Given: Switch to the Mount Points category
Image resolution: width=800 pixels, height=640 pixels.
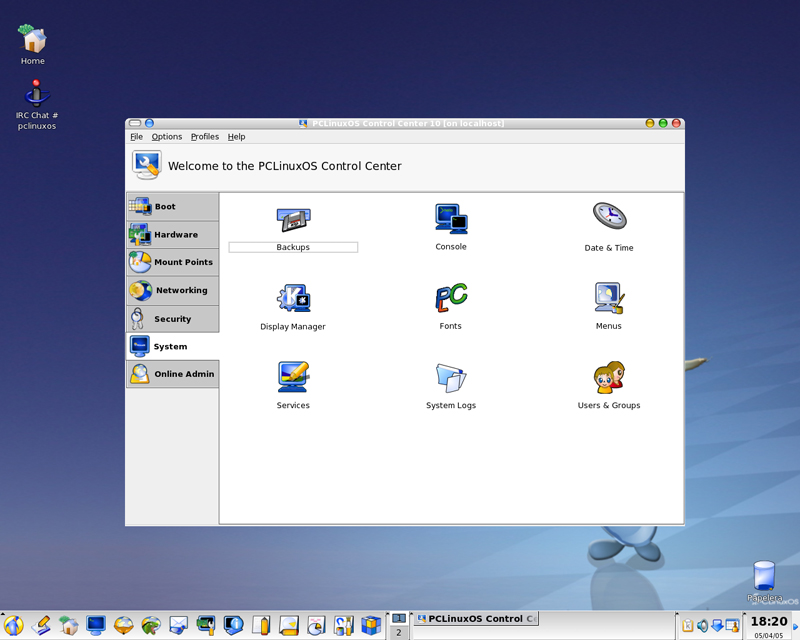Looking at the screenshot, I should point(173,262).
